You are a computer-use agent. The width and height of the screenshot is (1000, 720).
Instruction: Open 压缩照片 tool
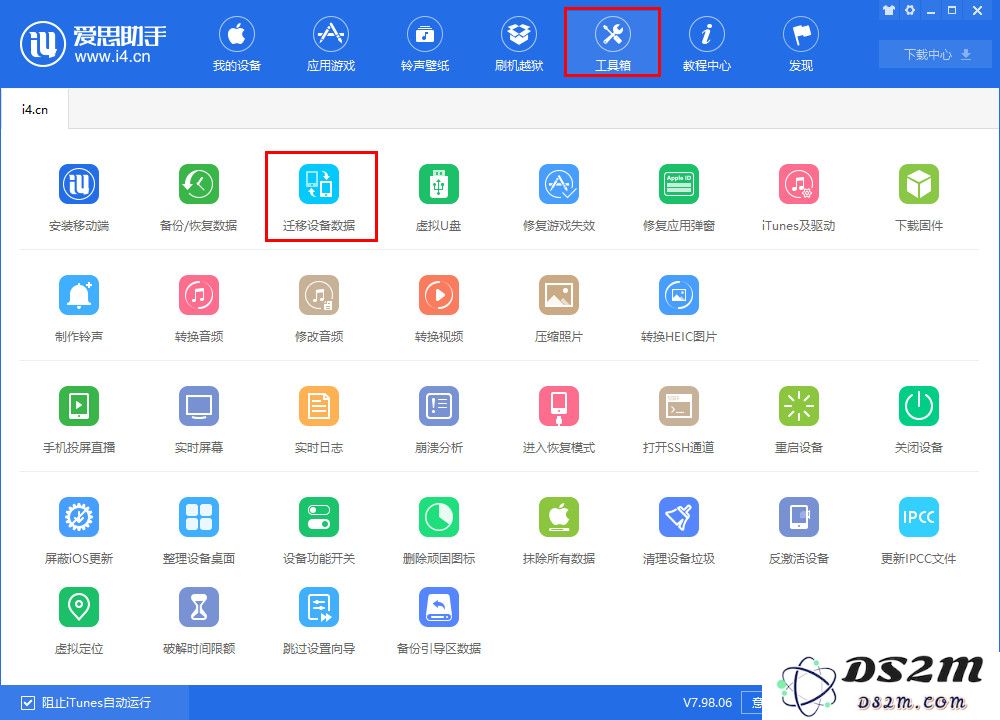(559, 295)
